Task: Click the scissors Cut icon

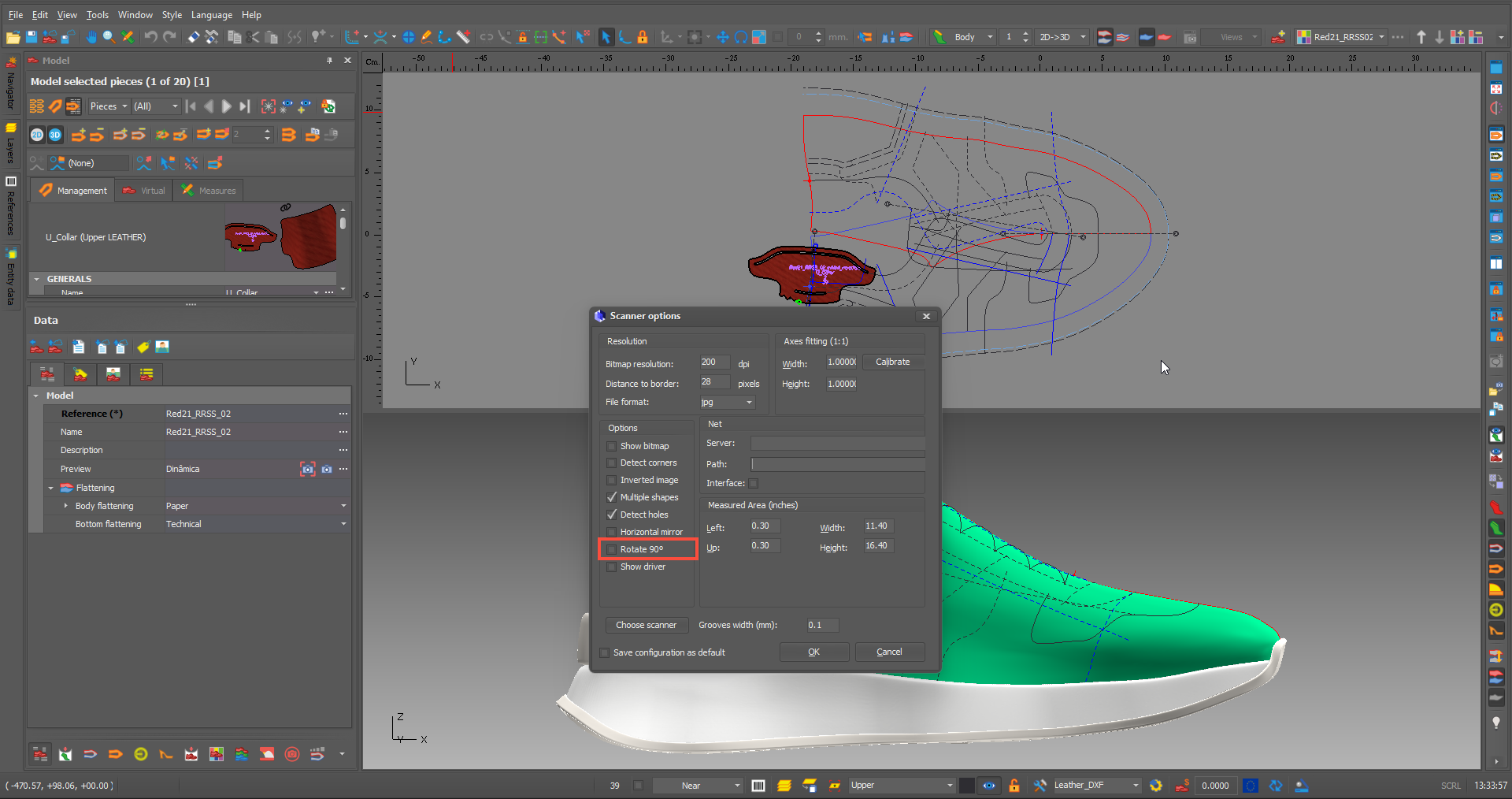Action: point(253,37)
